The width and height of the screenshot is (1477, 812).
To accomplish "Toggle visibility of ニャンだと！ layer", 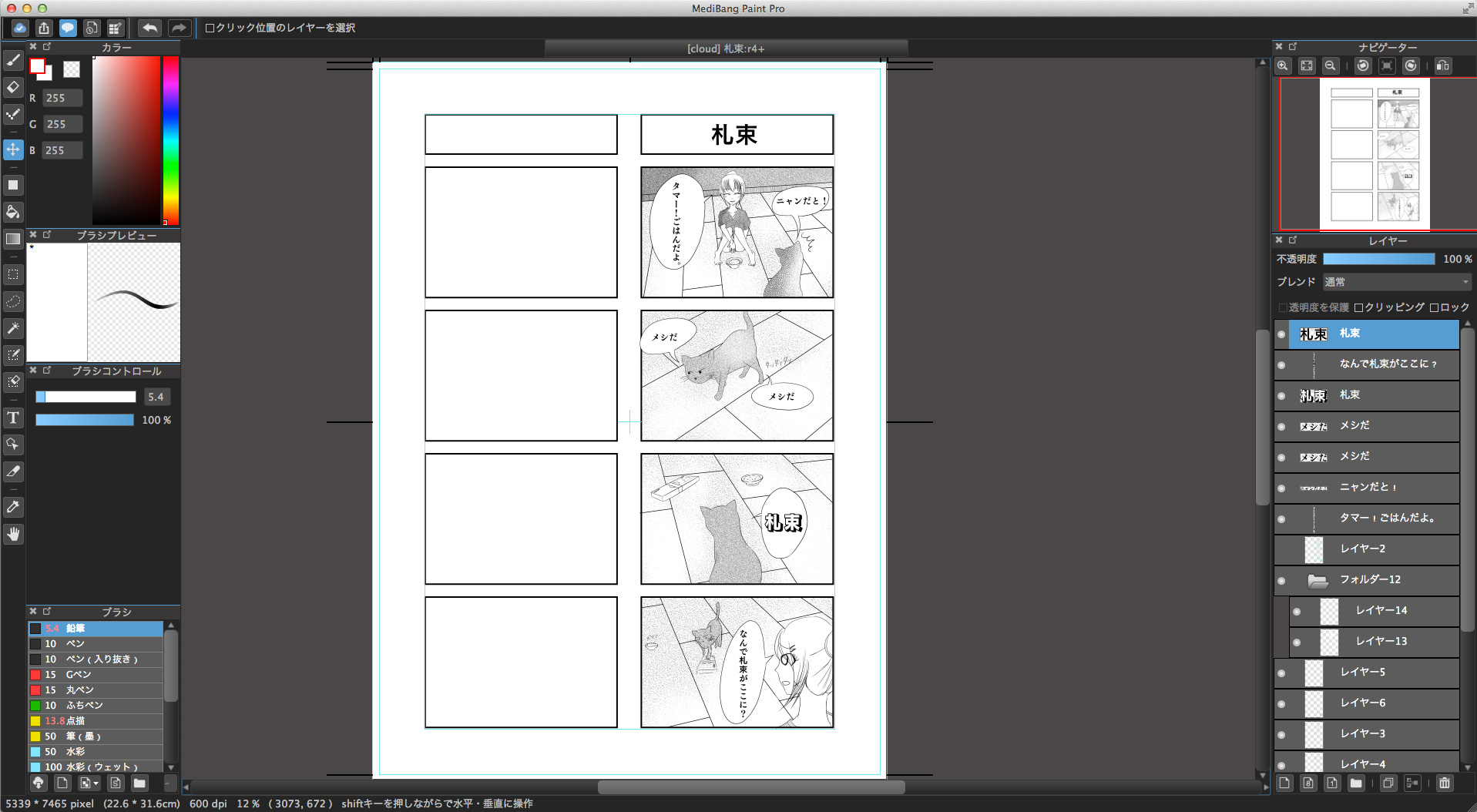I will [1281, 488].
